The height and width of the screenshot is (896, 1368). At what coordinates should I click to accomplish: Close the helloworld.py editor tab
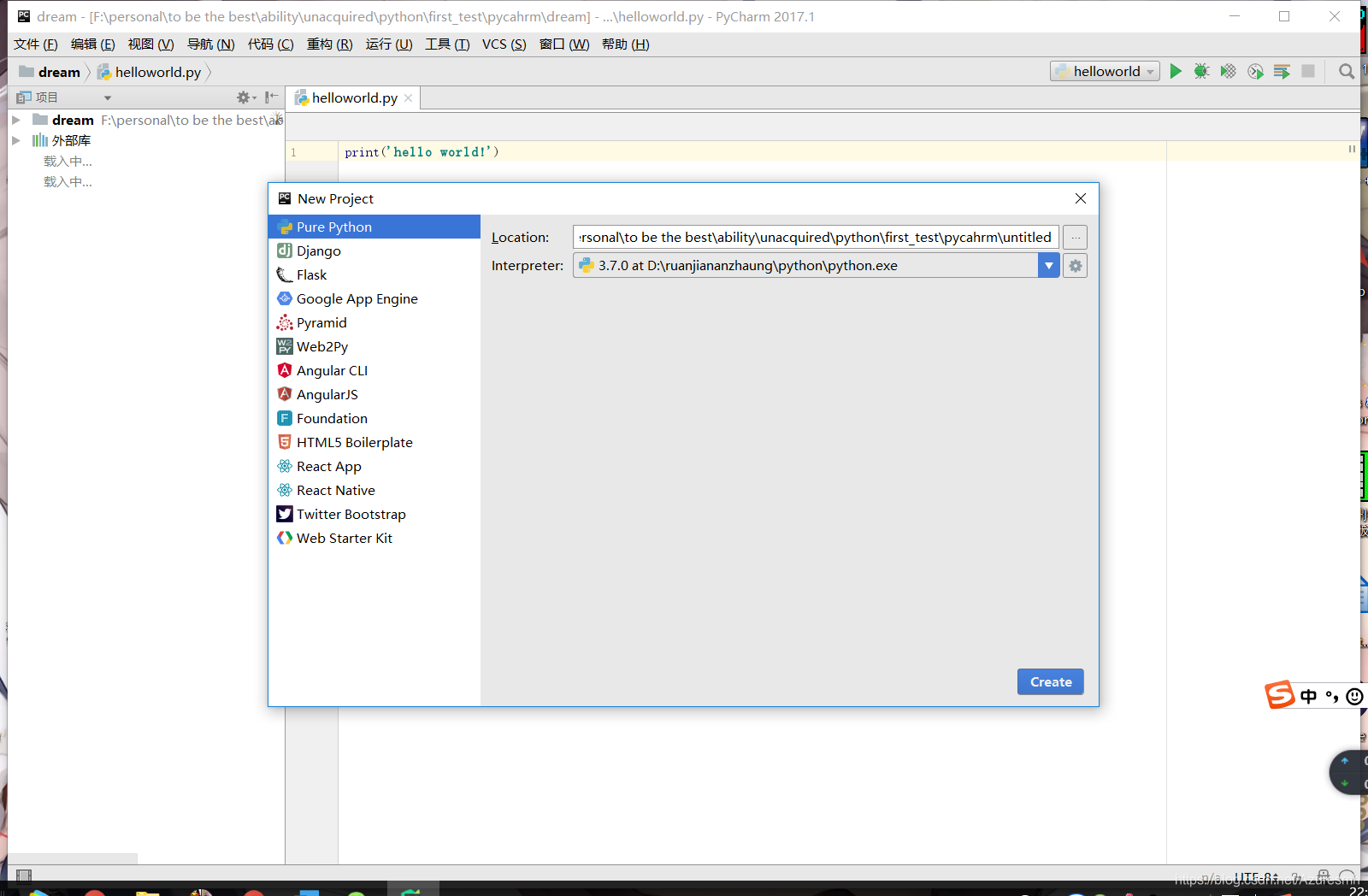(x=408, y=98)
